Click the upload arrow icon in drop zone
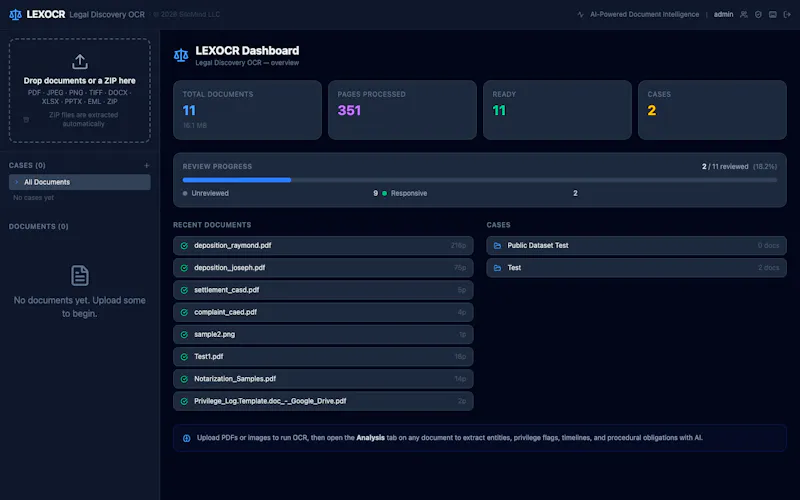This screenshot has height=500, width=800. (x=80, y=62)
